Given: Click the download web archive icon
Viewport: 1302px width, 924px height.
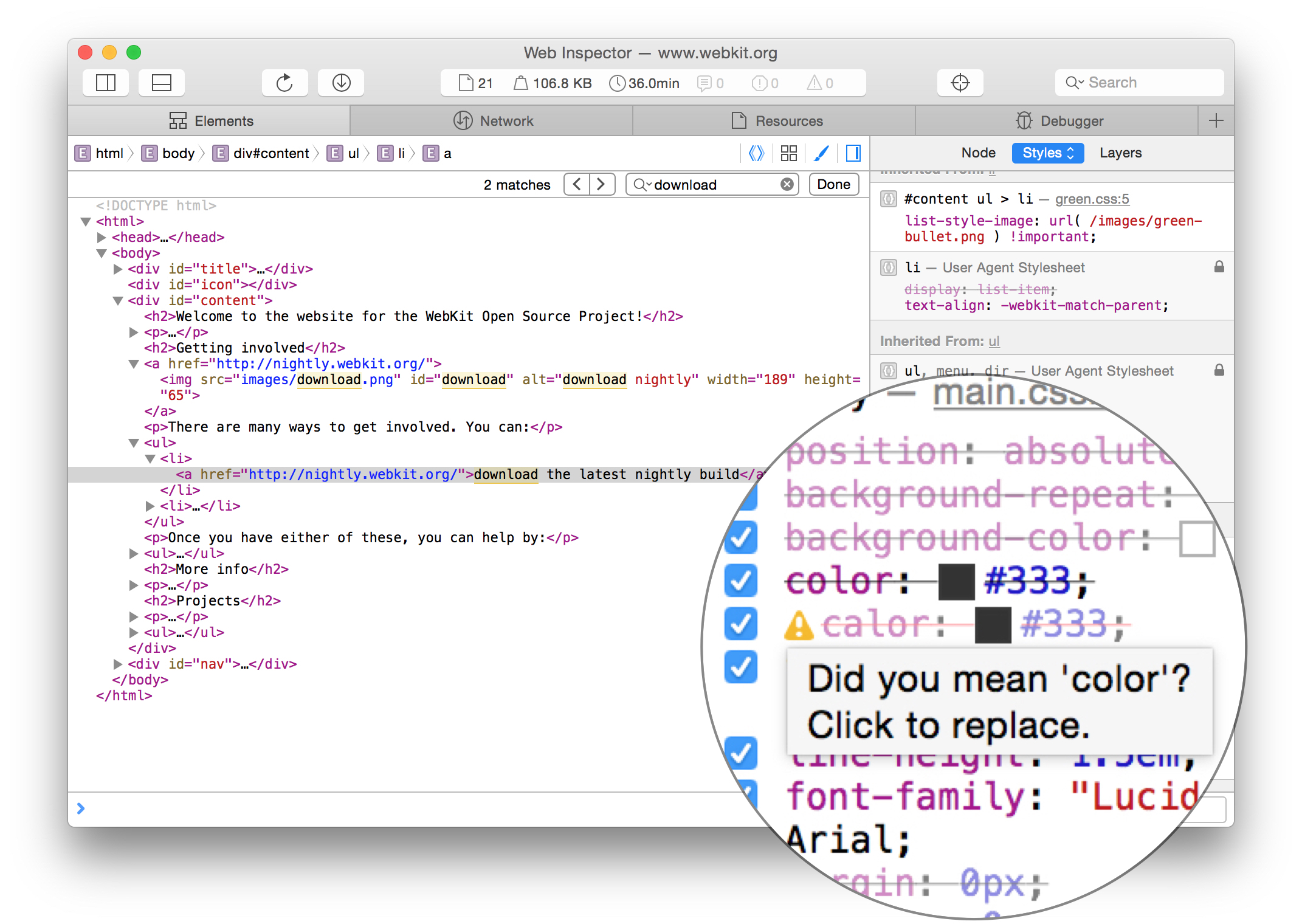Looking at the screenshot, I should [x=341, y=83].
